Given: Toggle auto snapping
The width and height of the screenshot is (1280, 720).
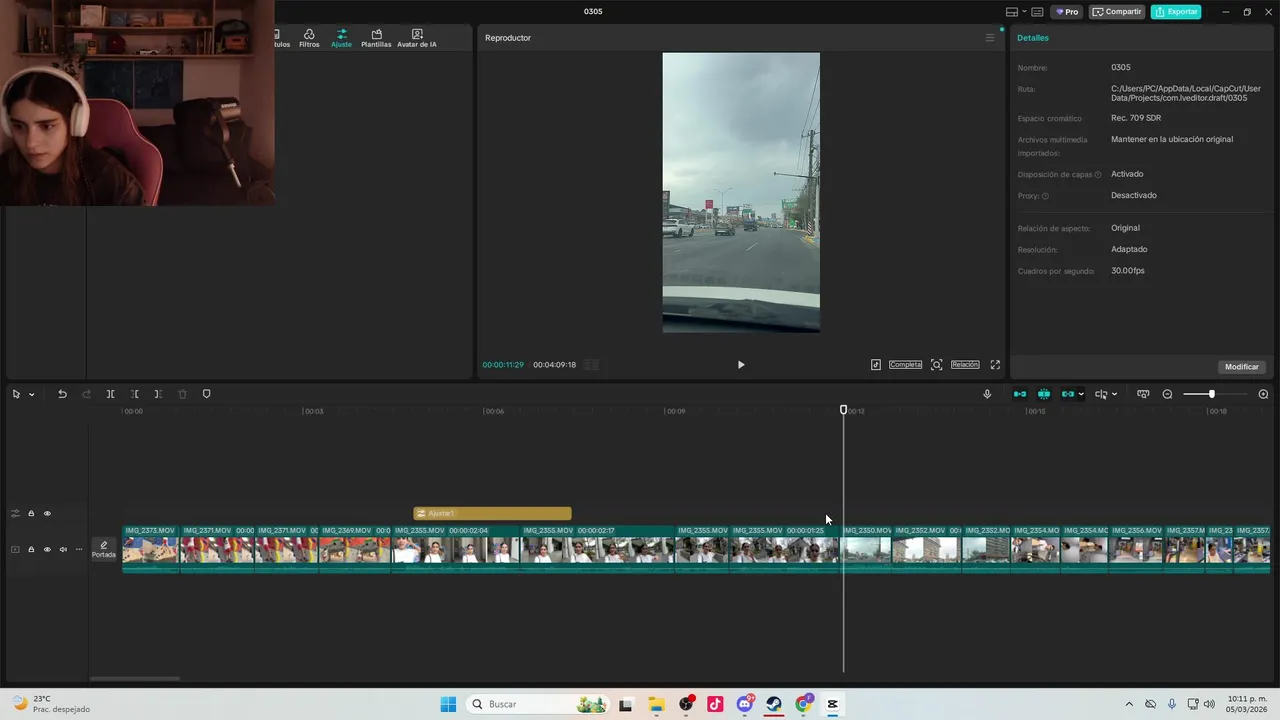Looking at the screenshot, I should click(1044, 394).
